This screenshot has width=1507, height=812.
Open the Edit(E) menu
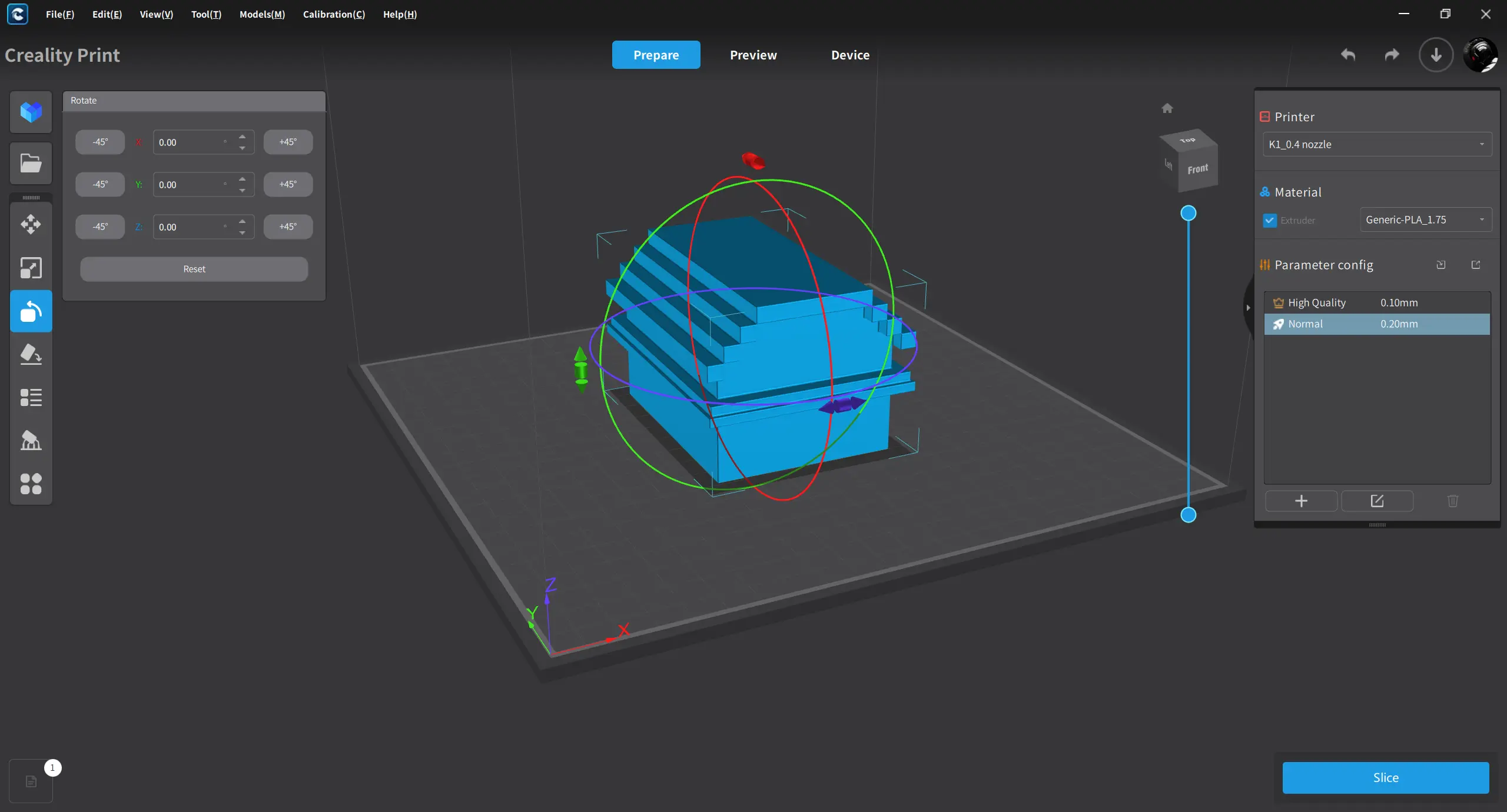(107, 14)
